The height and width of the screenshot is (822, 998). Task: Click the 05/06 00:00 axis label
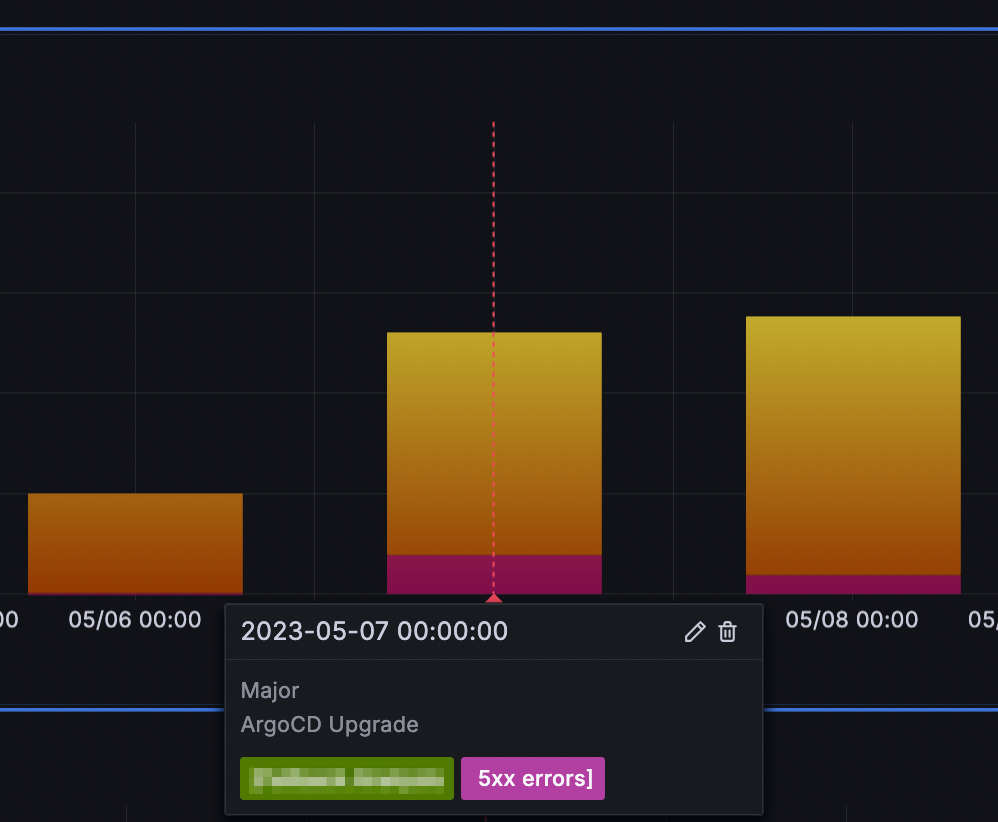(135, 620)
